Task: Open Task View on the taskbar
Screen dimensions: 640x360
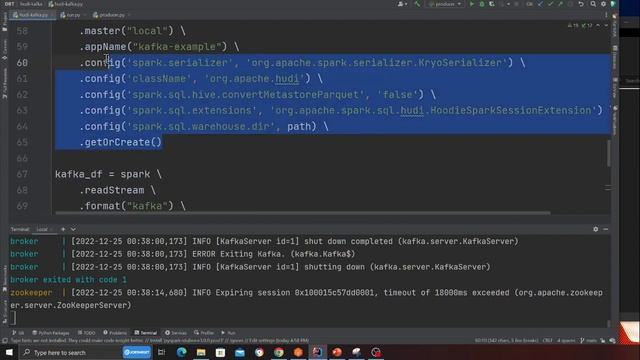Action: tap(162, 352)
